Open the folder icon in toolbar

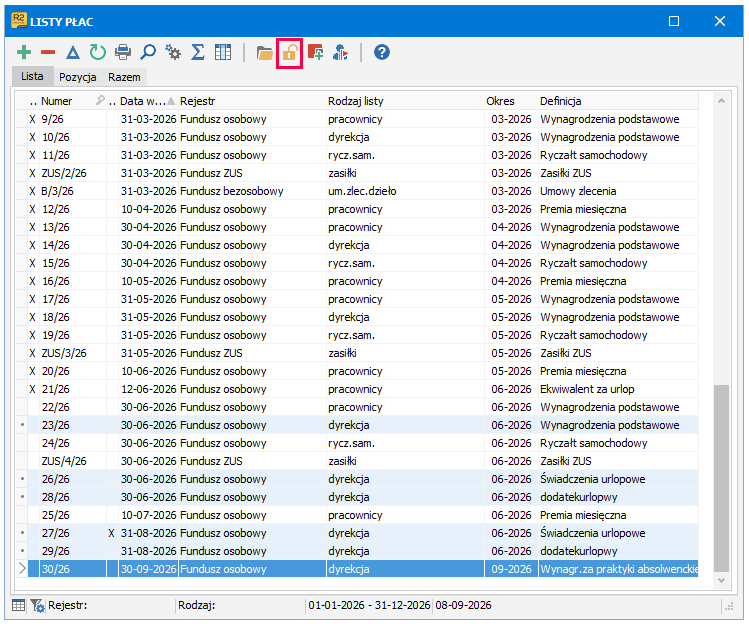tap(264, 53)
